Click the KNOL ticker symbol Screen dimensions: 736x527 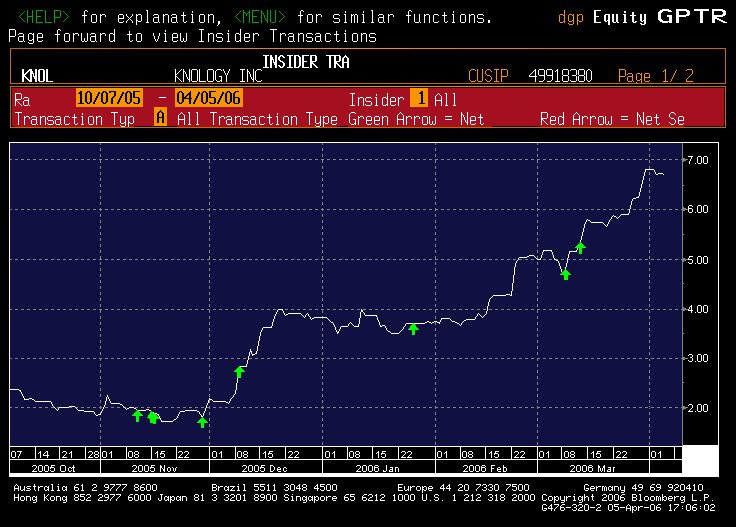pos(37,76)
